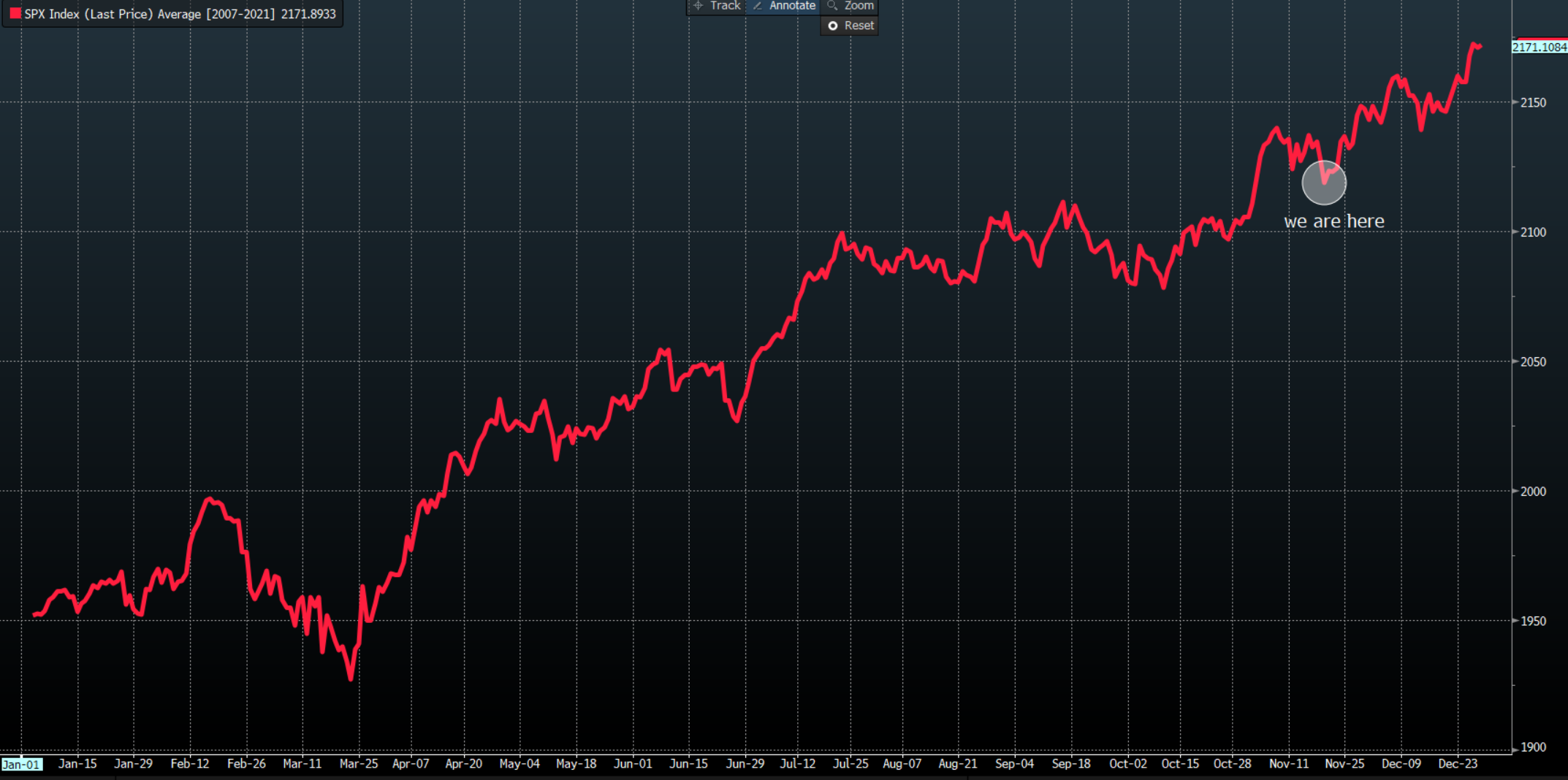Click the Apr-20 date label
The image size is (1568, 780).
pyautogui.click(x=464, y=763)
